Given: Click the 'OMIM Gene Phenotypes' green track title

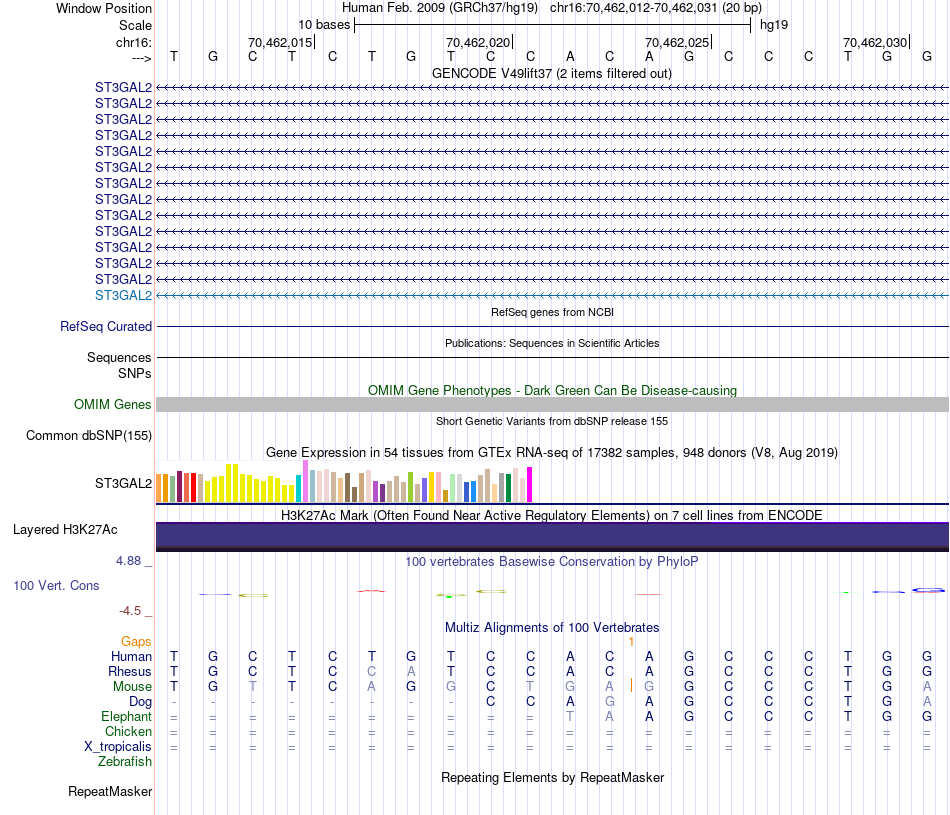Looking at the screenshot, I should click(x=553, y=390).
